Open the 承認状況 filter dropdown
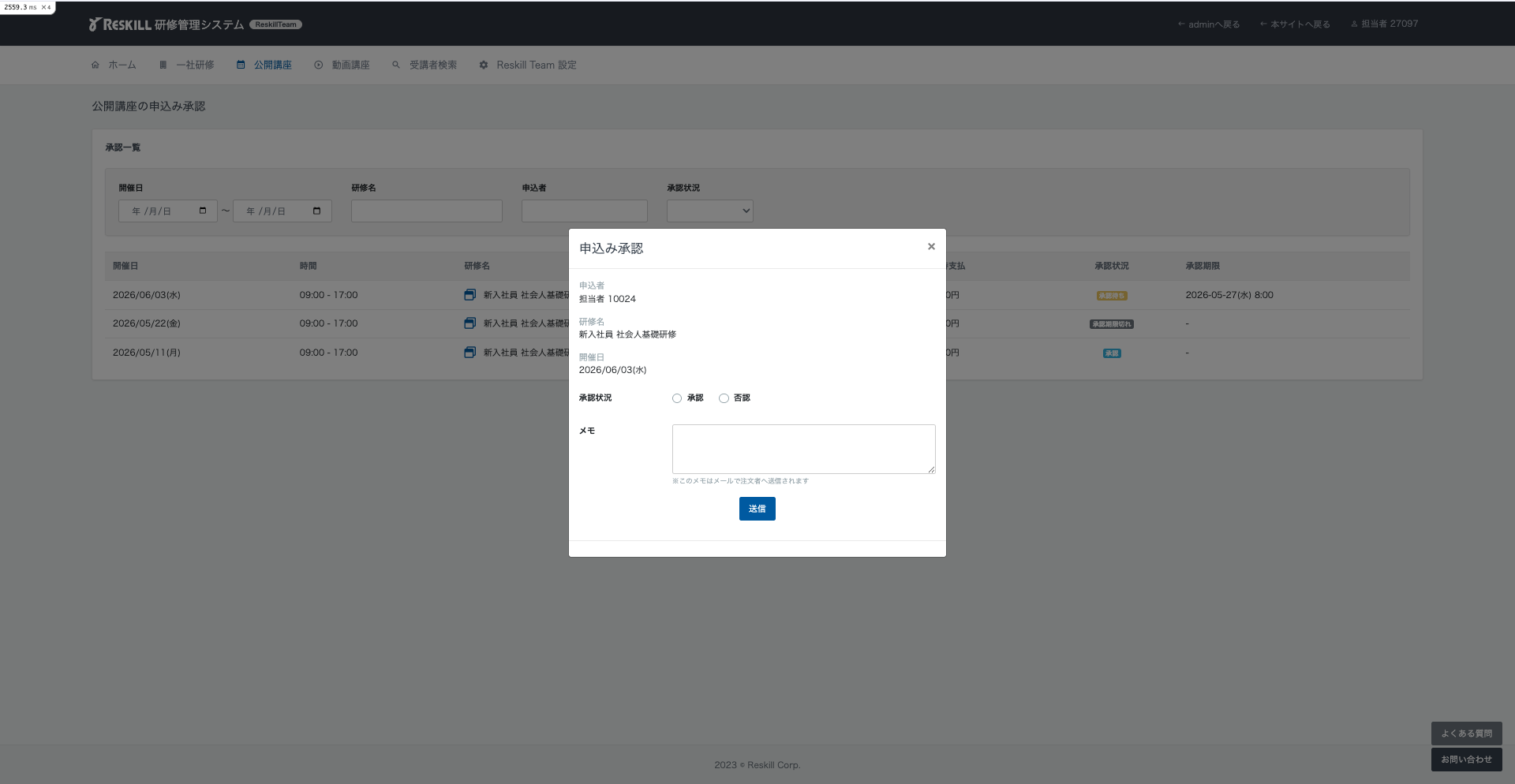Viewport: 1515px width, 784px height. 709,211
